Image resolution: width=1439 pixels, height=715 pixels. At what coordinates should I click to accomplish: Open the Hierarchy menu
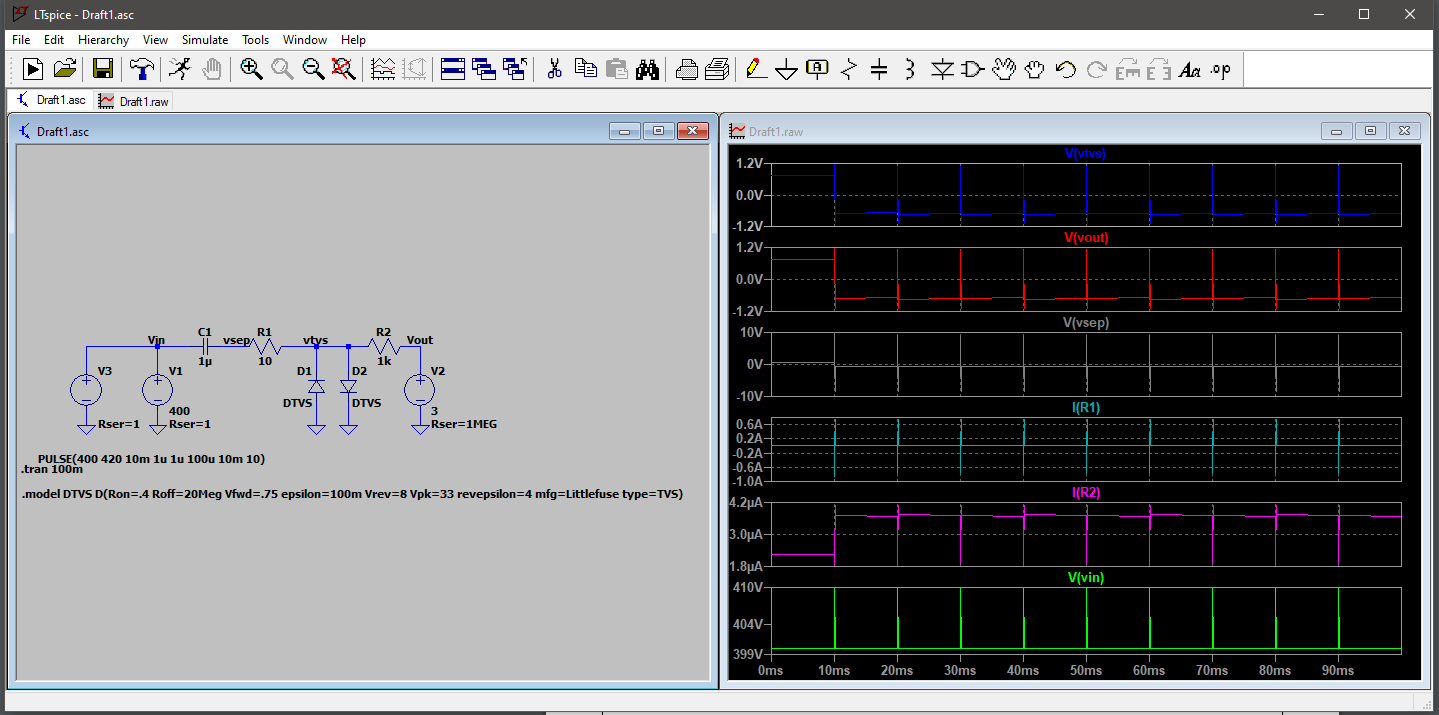tap(103, 40)
